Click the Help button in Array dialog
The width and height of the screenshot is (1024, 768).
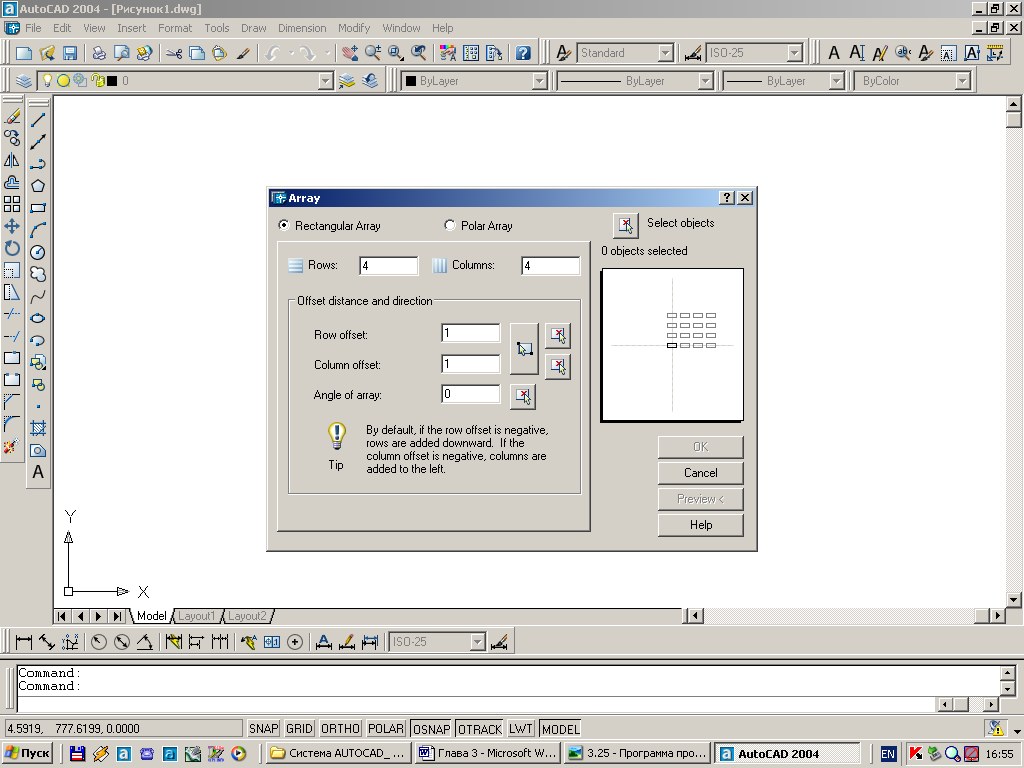point(701,525)
